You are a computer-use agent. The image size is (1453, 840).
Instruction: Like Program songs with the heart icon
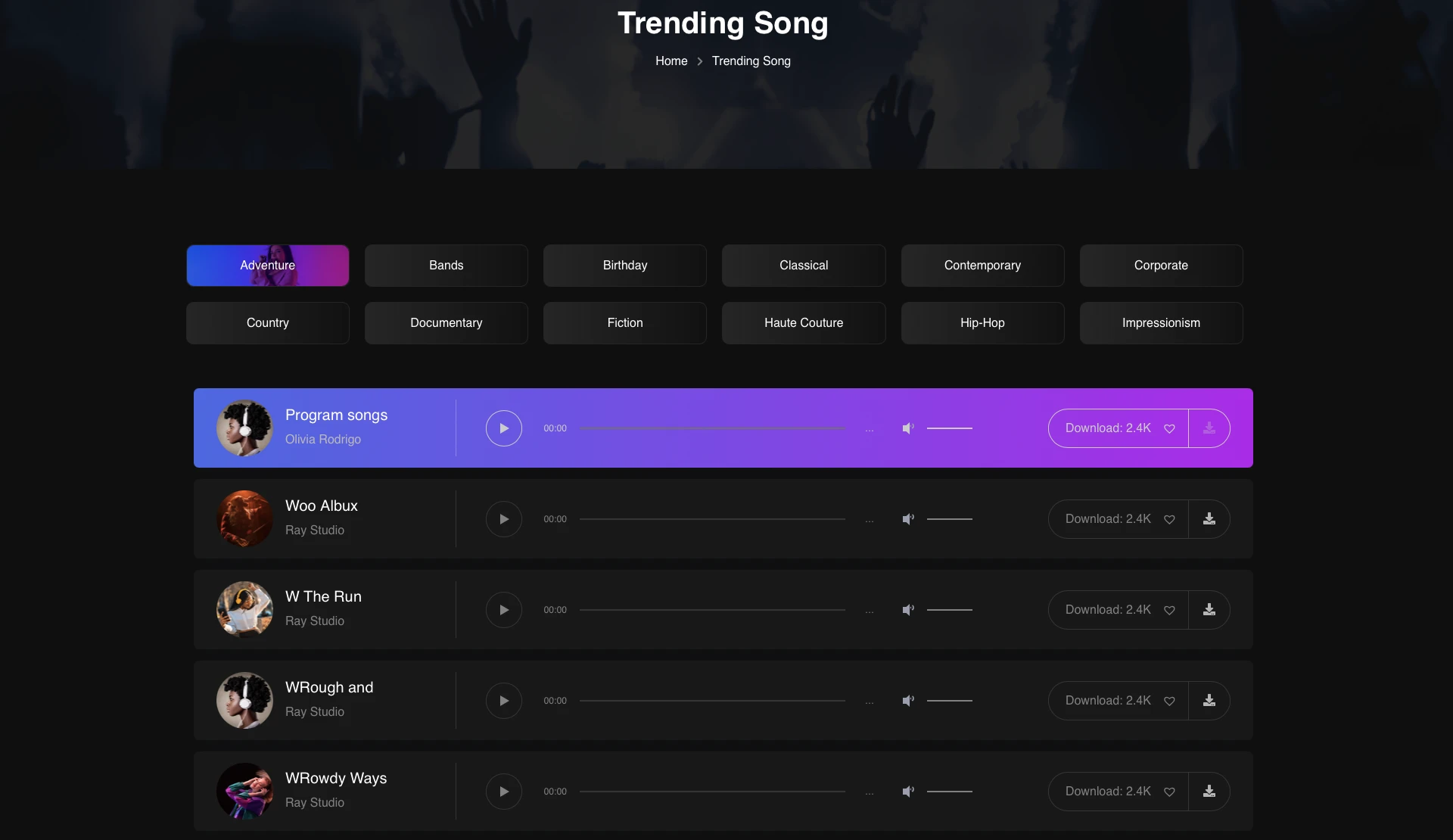coord(1169,429)
